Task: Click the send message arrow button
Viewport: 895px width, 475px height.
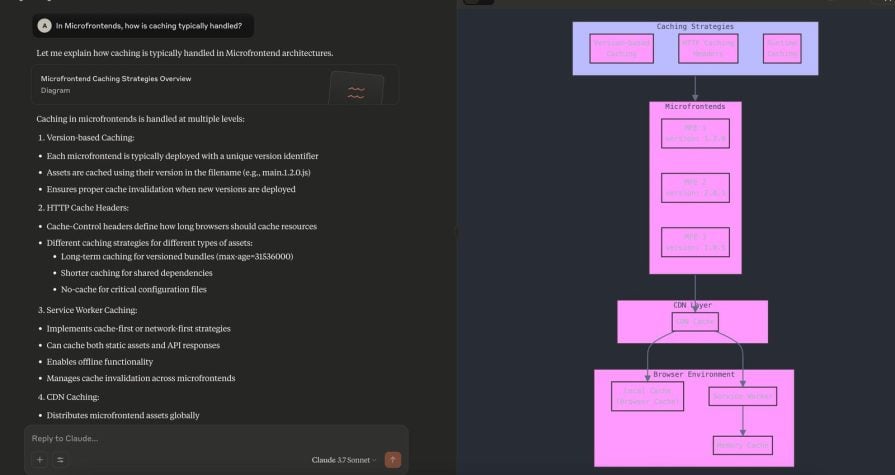Action: 393,460
